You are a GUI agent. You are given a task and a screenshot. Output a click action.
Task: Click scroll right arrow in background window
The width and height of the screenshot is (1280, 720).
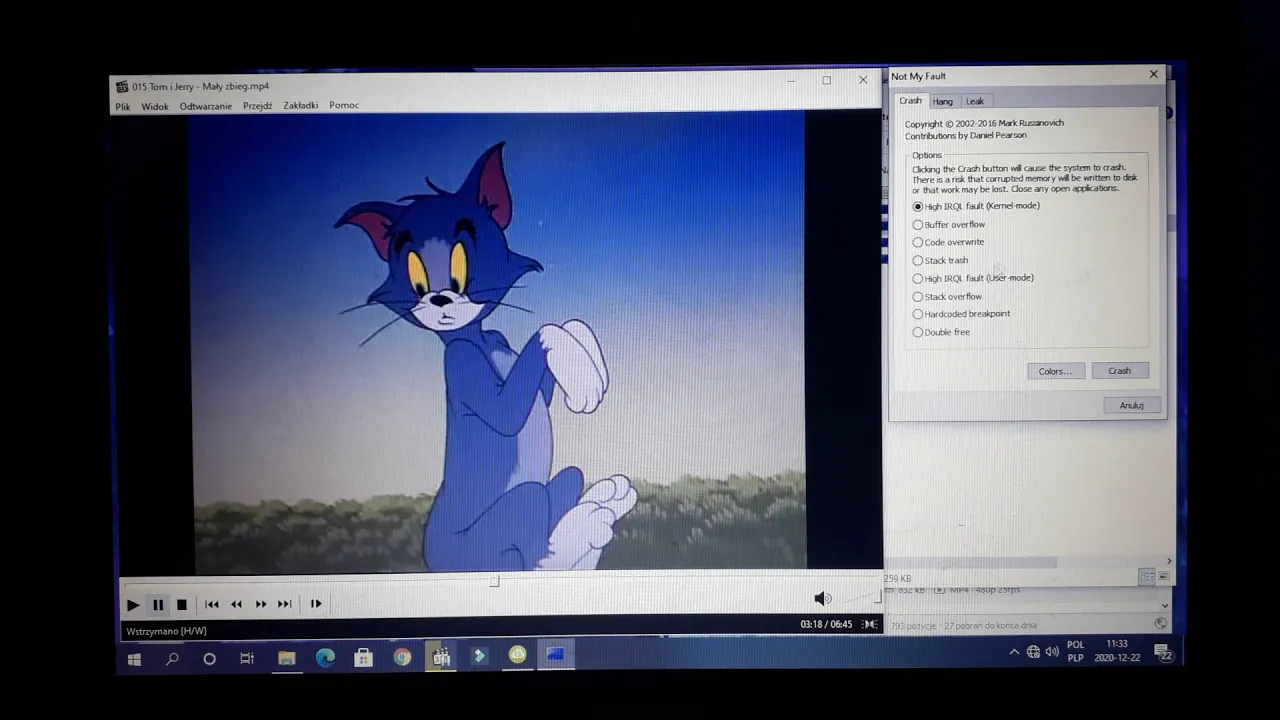click(1169, 561)
